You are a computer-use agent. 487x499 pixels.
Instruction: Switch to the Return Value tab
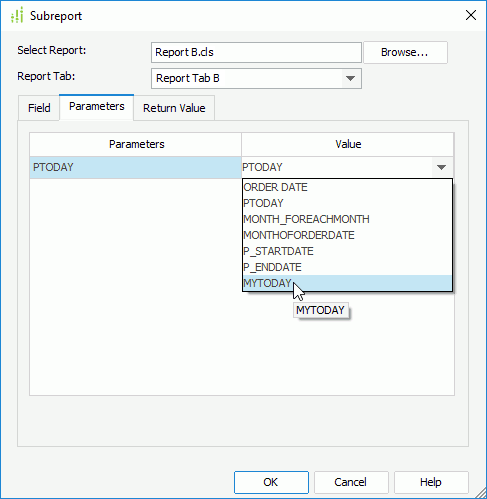pos(174,108)
